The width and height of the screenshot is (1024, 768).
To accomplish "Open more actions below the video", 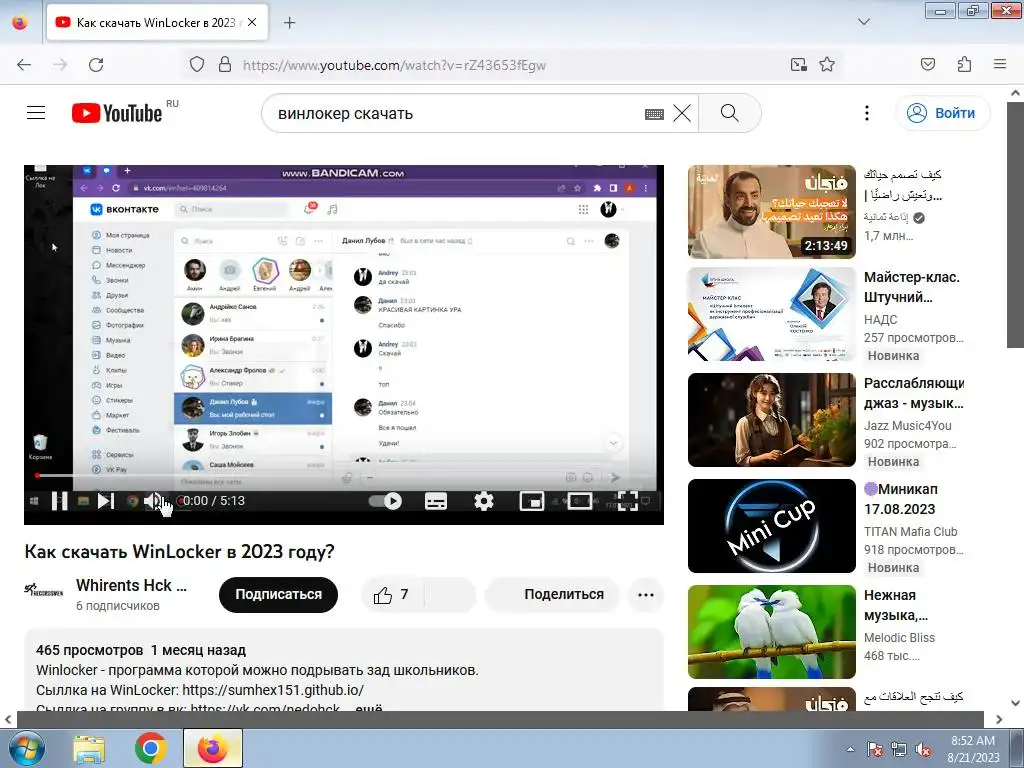I will click(x=646, y=595).
